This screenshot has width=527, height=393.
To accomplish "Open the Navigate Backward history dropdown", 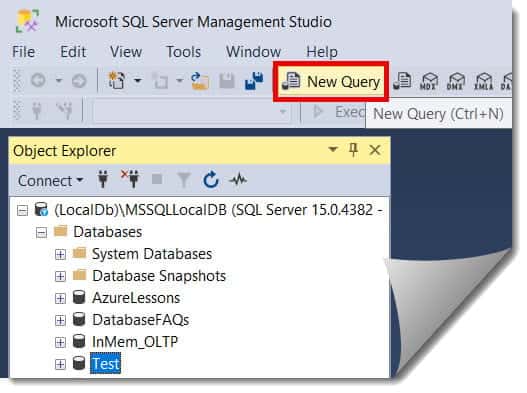I will 59,81.
